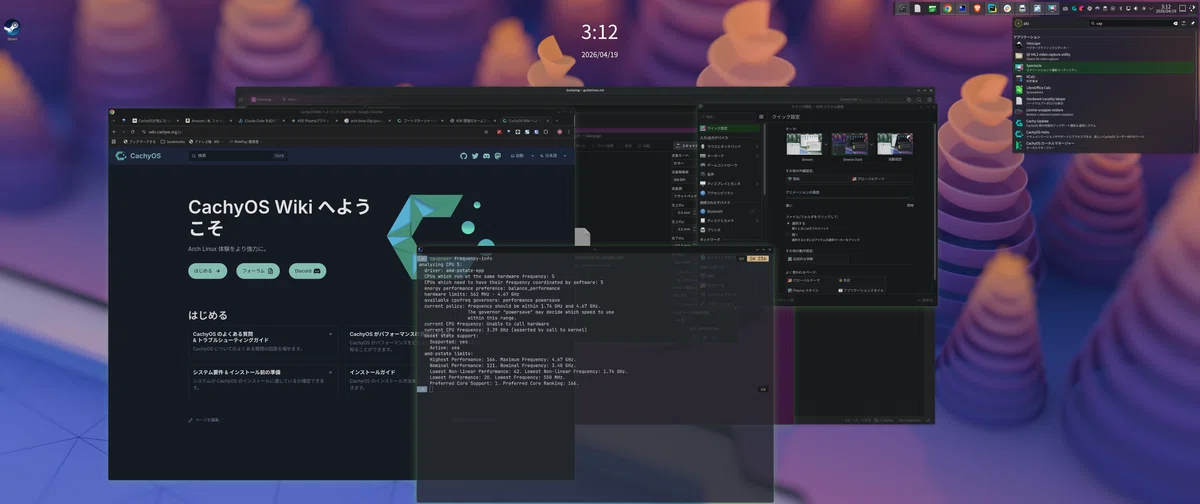
Task: Clear the launcher search field text
Action: [x=1175, y=23]
